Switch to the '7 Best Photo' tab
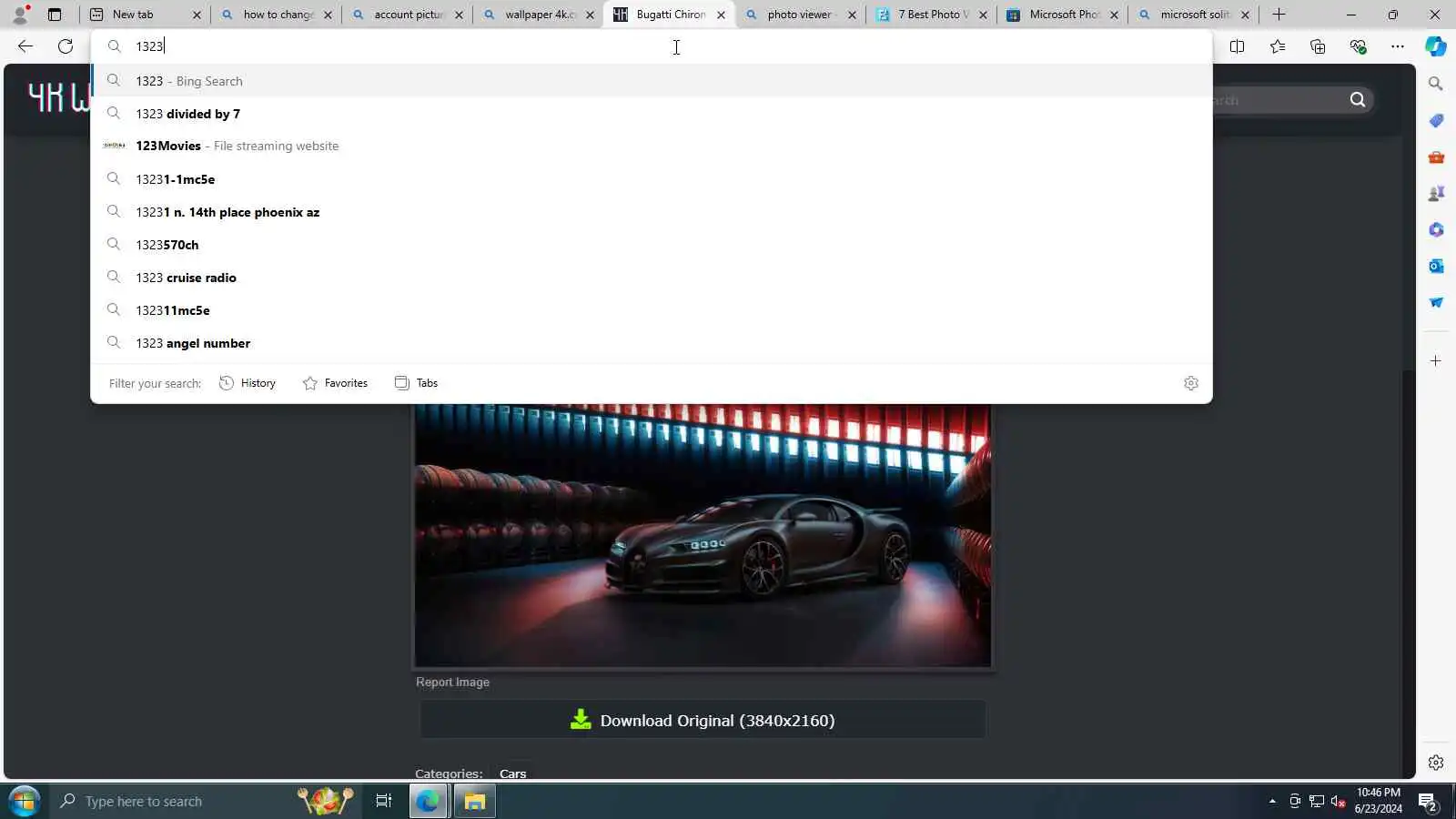This screenshot has height=819, width=1456. click(931, 15)
